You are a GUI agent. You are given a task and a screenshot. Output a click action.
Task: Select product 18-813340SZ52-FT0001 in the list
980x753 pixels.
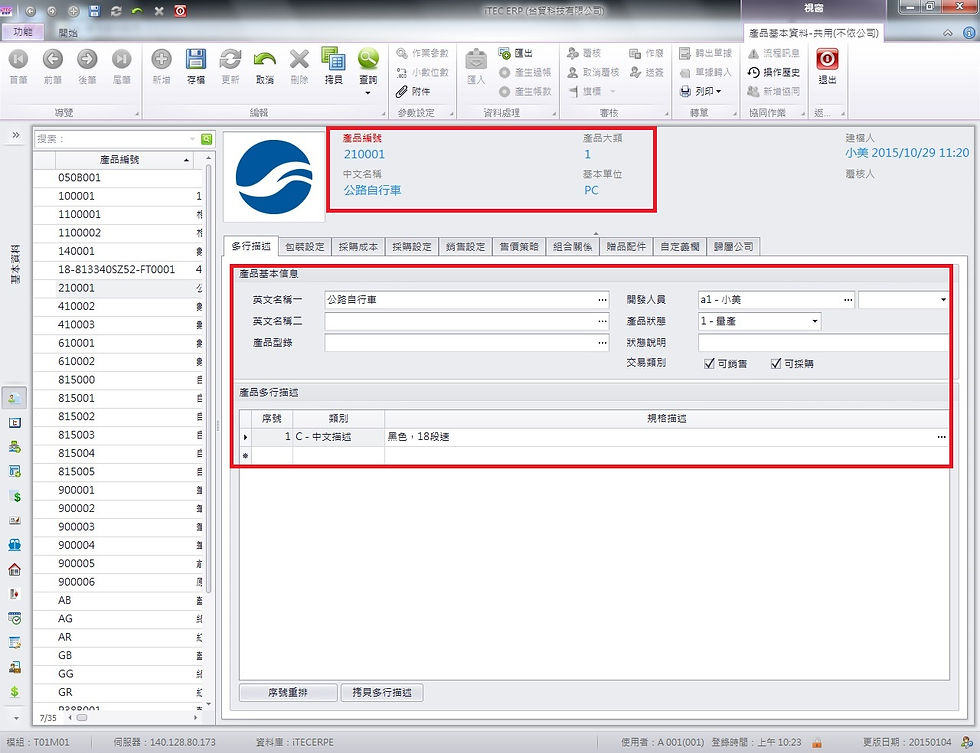click(119, 269)
